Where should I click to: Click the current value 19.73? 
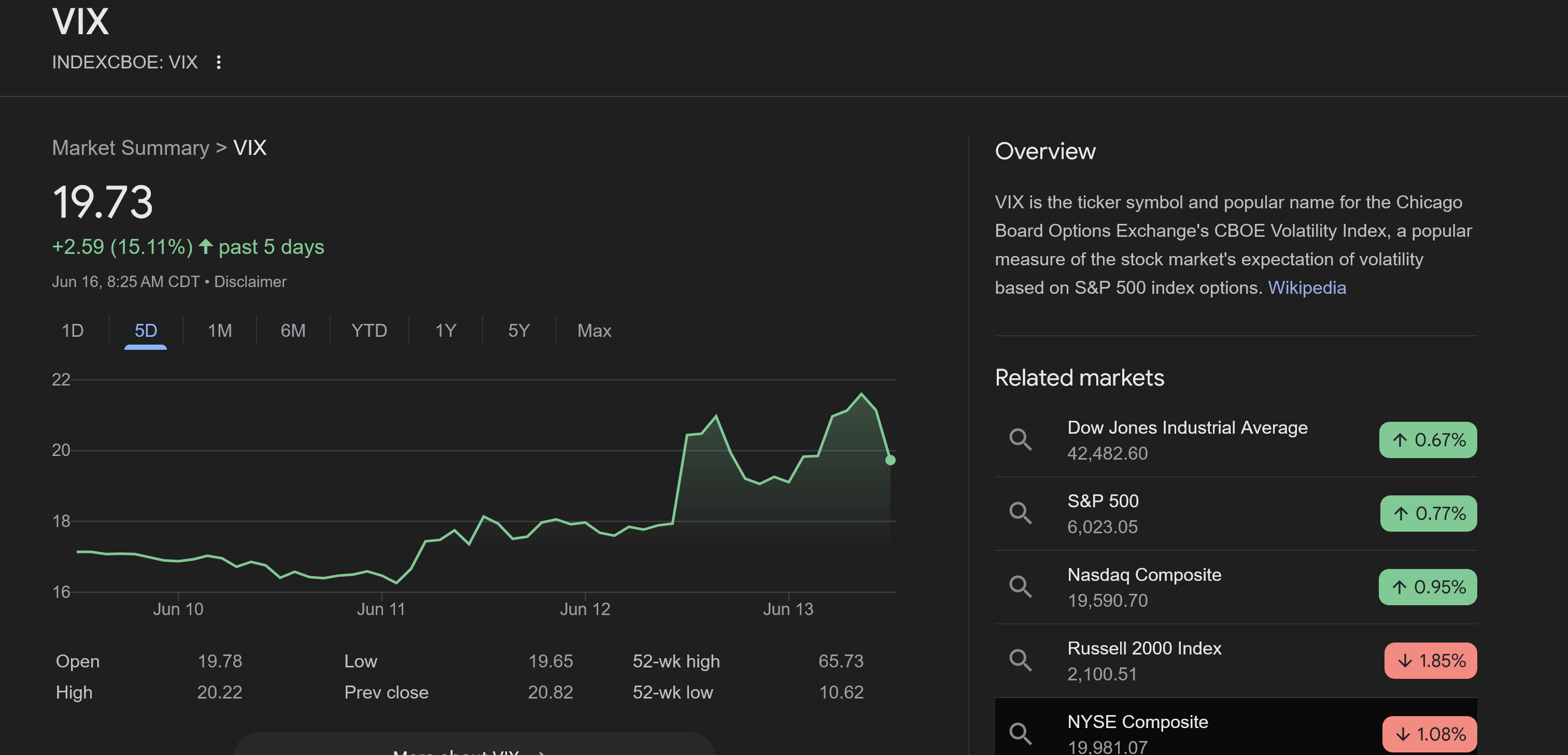coord(103,202)
